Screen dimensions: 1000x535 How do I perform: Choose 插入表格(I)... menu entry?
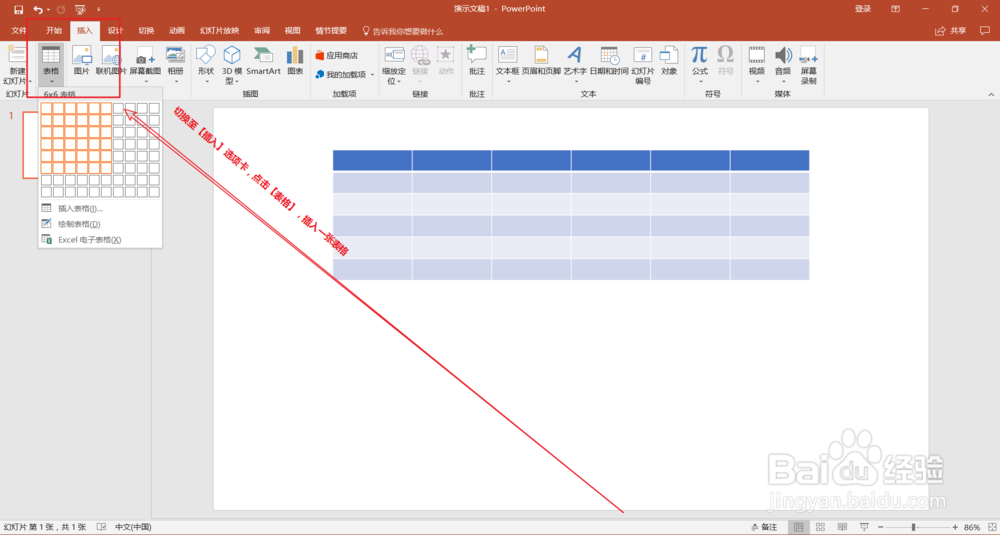point(100,208)
